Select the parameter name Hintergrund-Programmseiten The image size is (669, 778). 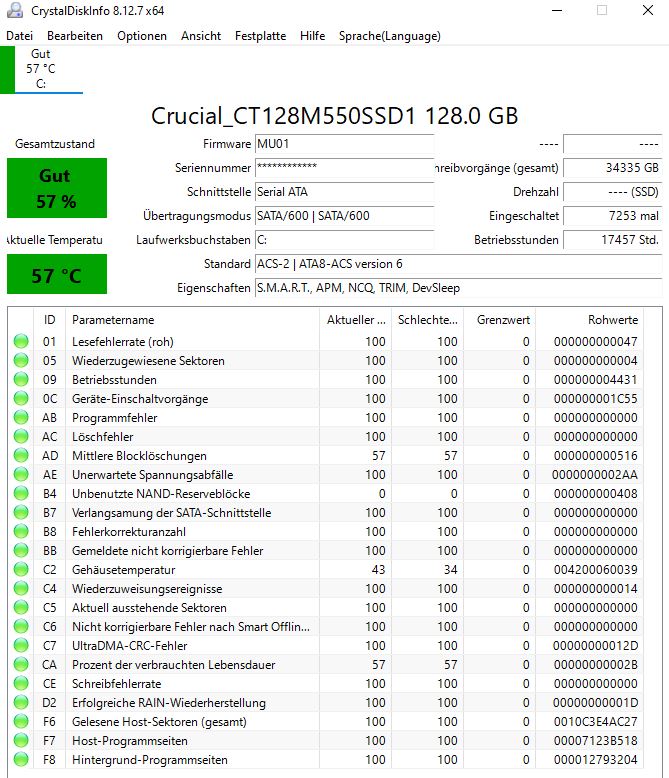pyautogui.click(x=150, y=760)
